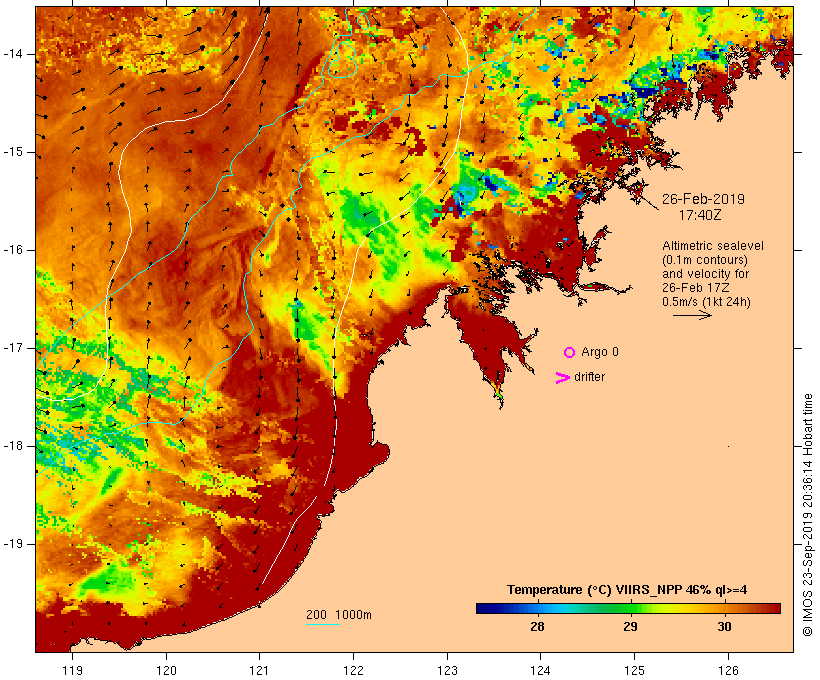Click the 'drifter' legend label
Viewport: 820px width, 680px height.
coord(589,377)
